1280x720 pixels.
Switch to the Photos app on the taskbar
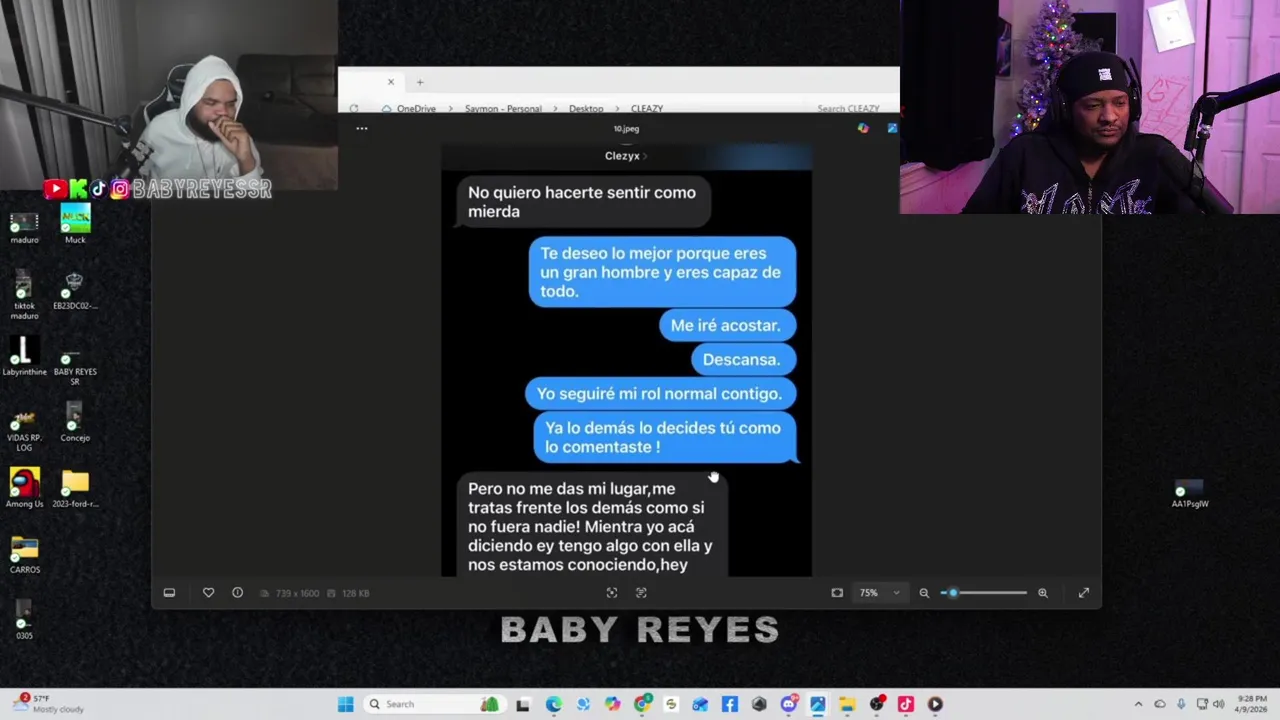tap(817, 704)
